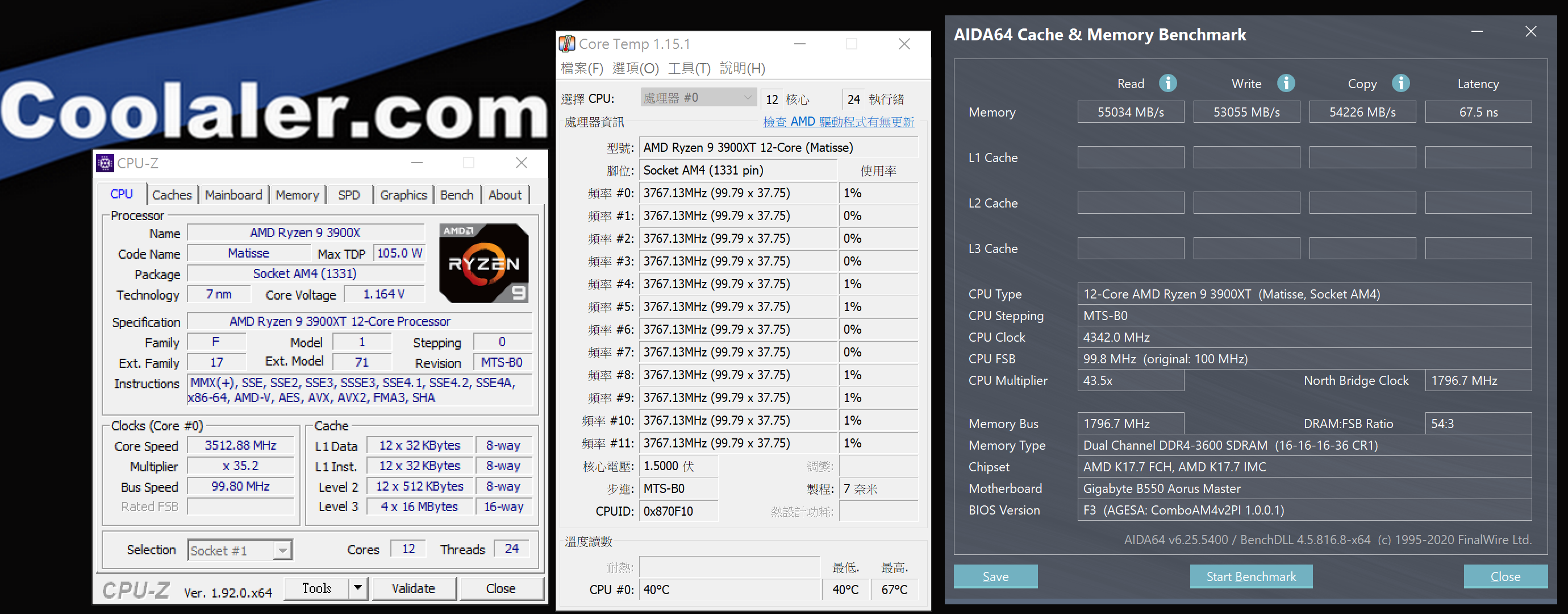The height and width of the screenshot is (614, 1568).
Task: Click the DRAM:FSB Ratio 54:3 value
Action: point(1478,424)
